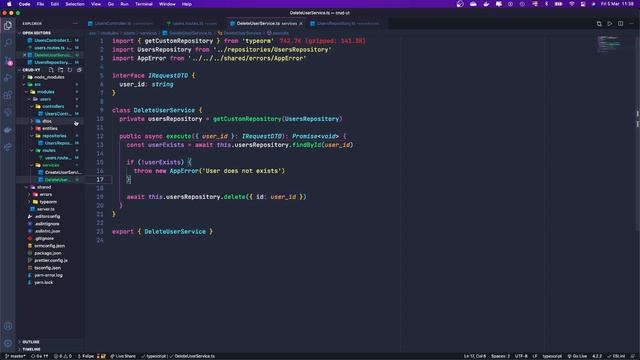Open the Search view in the activity bar
640x360 pixels.
(8, 42)
